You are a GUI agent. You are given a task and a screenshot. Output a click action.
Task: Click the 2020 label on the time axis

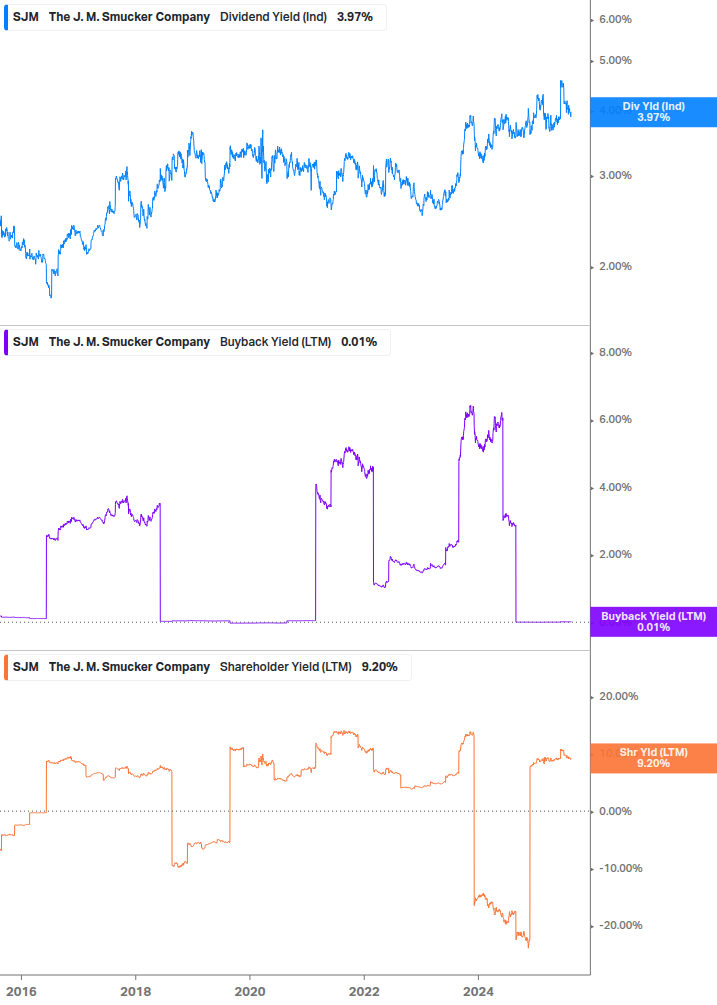(250, 992)
